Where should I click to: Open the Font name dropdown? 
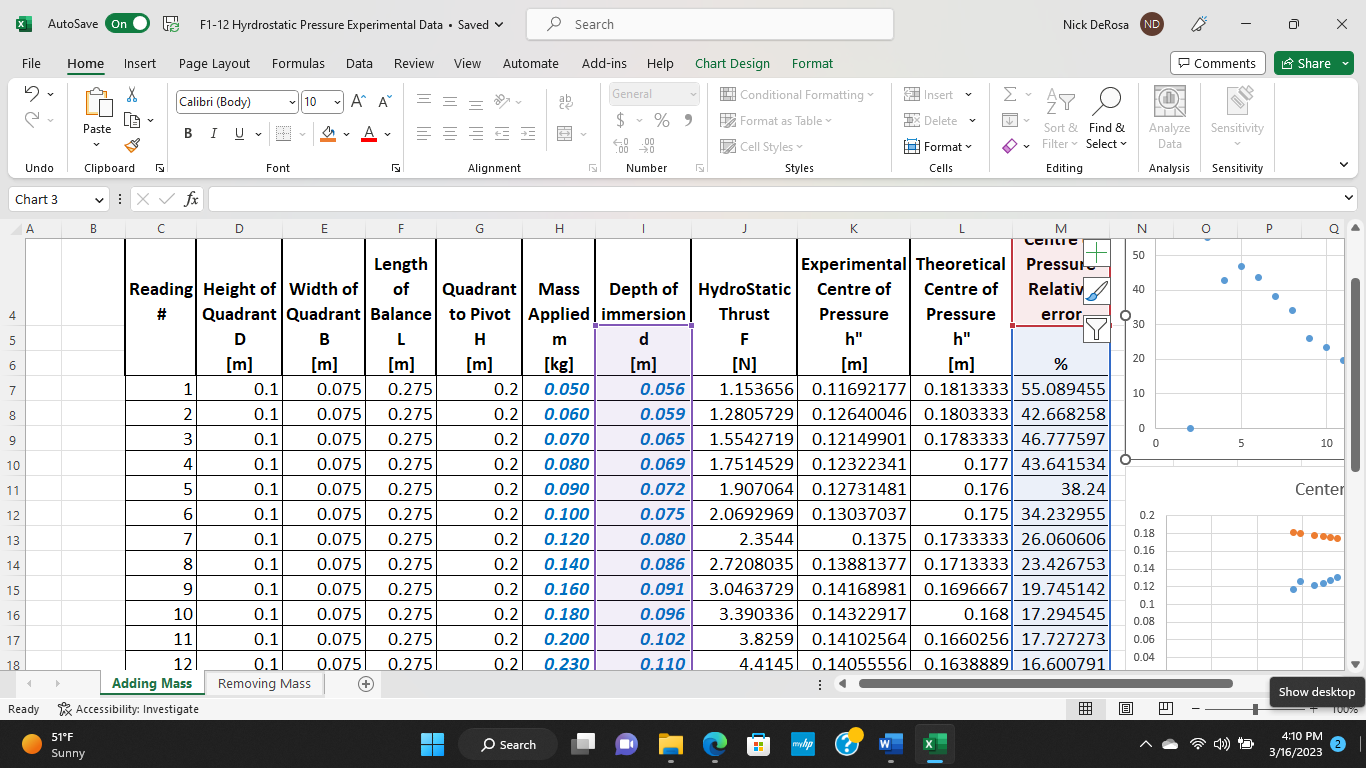pyautogui.click(x=292, y=102)
